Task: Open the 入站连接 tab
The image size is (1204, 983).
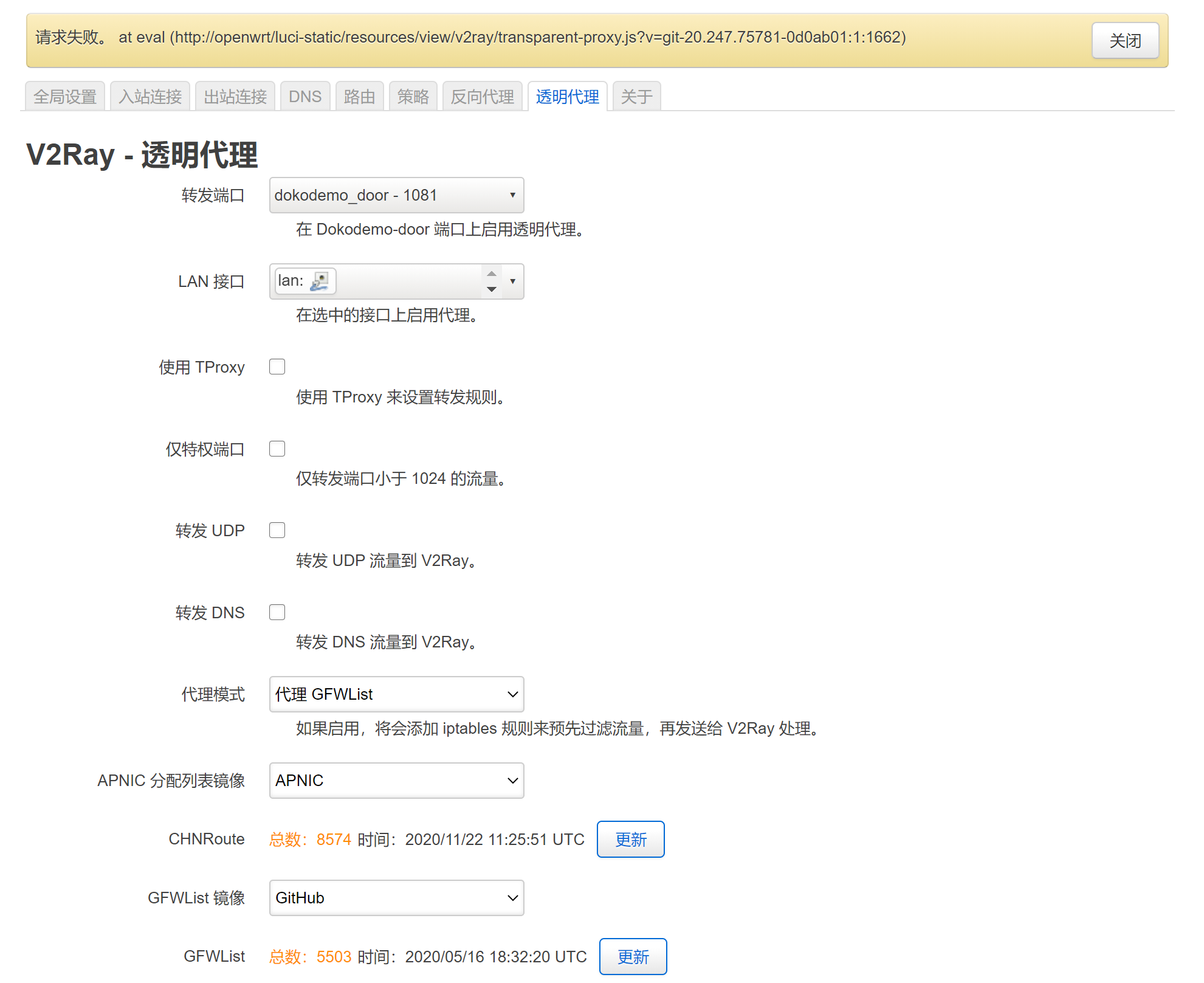Action: [150, 95]
